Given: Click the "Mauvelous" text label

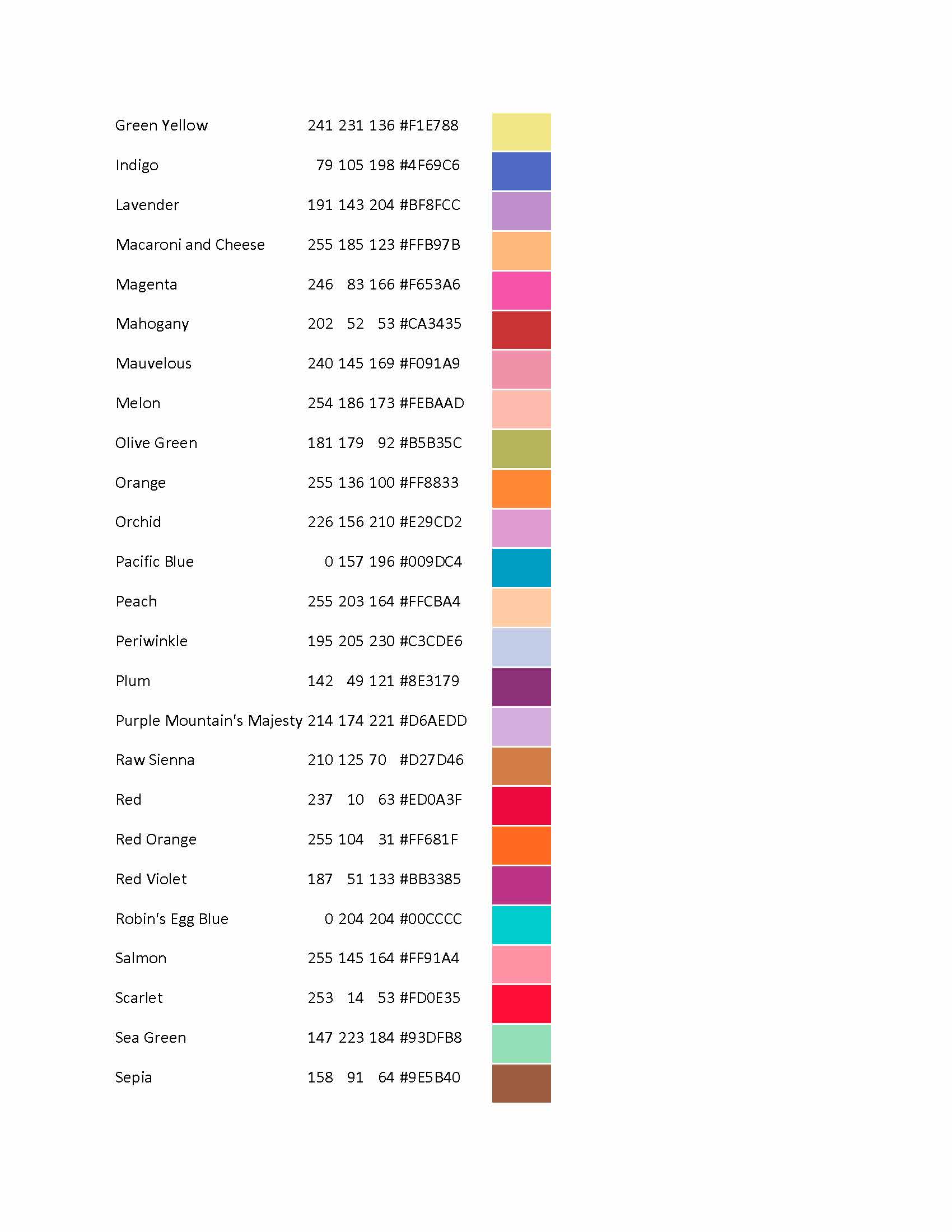Looking at the screenshot, I should point(153,363).
